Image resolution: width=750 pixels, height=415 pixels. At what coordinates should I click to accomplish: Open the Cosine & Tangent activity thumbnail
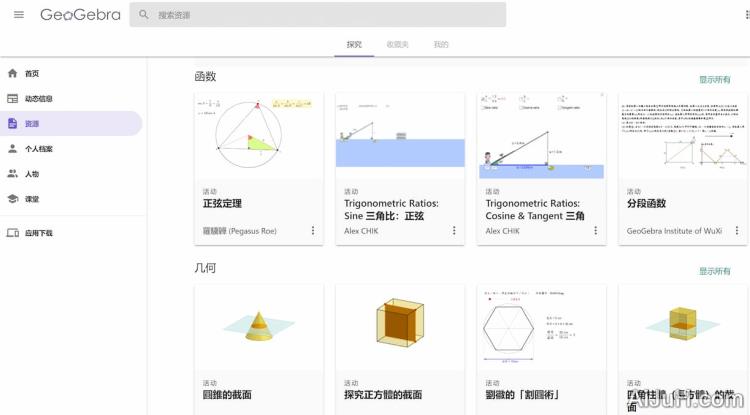541,136
